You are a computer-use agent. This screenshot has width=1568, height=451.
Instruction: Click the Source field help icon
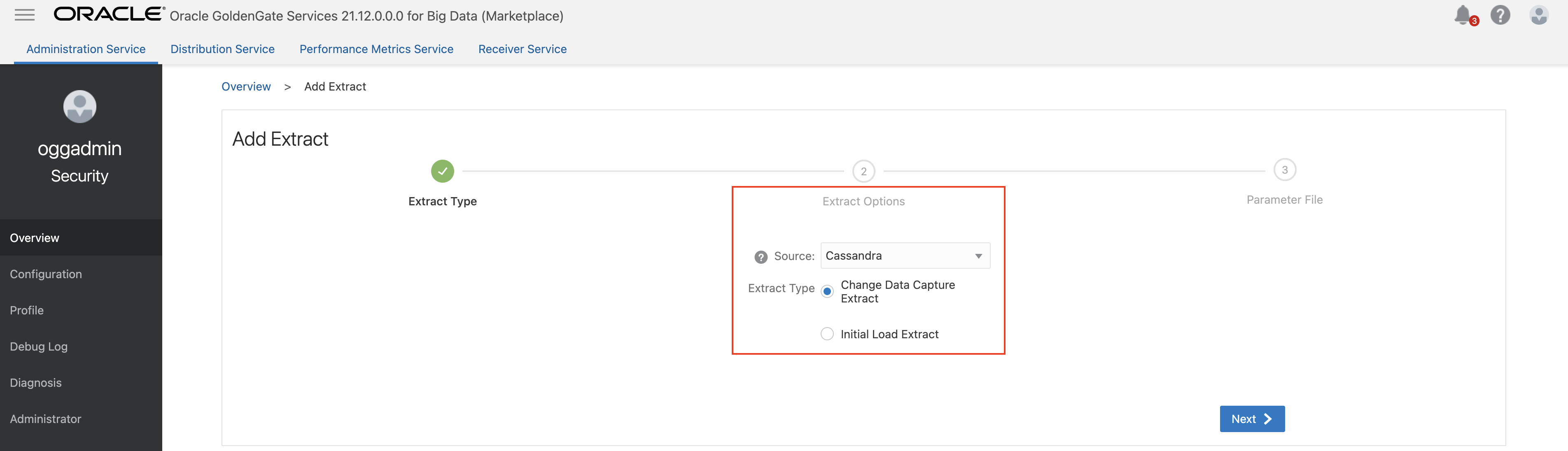760,257
